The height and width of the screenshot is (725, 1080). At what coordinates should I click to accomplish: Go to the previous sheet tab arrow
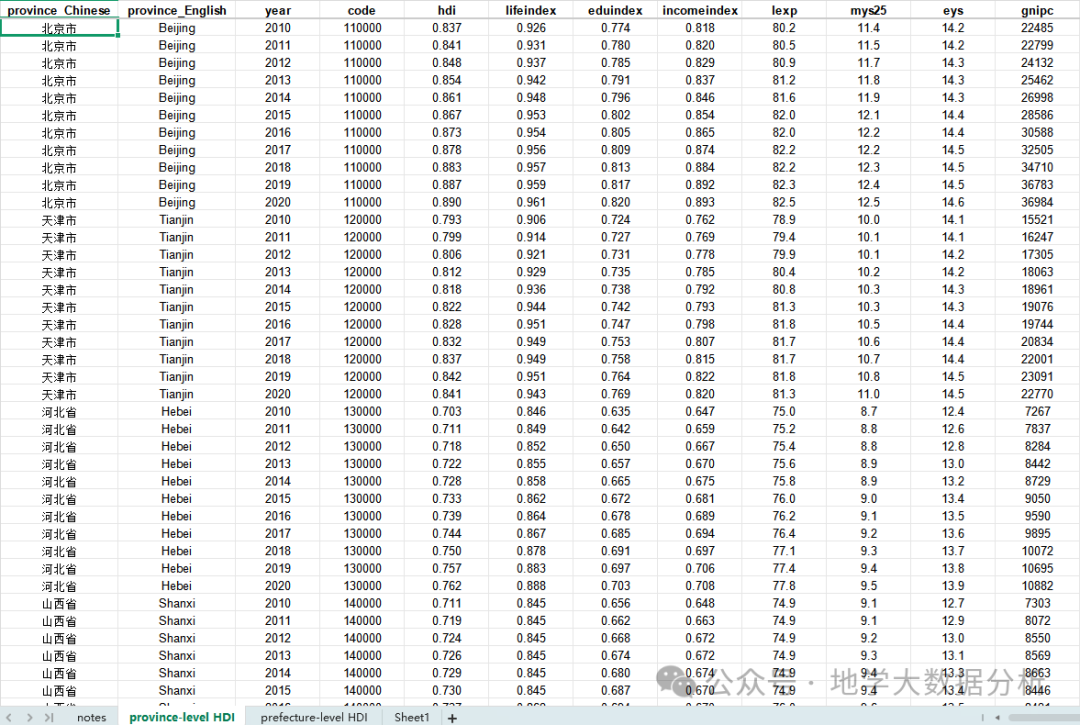pyautogui.click(x=10, y=717)
